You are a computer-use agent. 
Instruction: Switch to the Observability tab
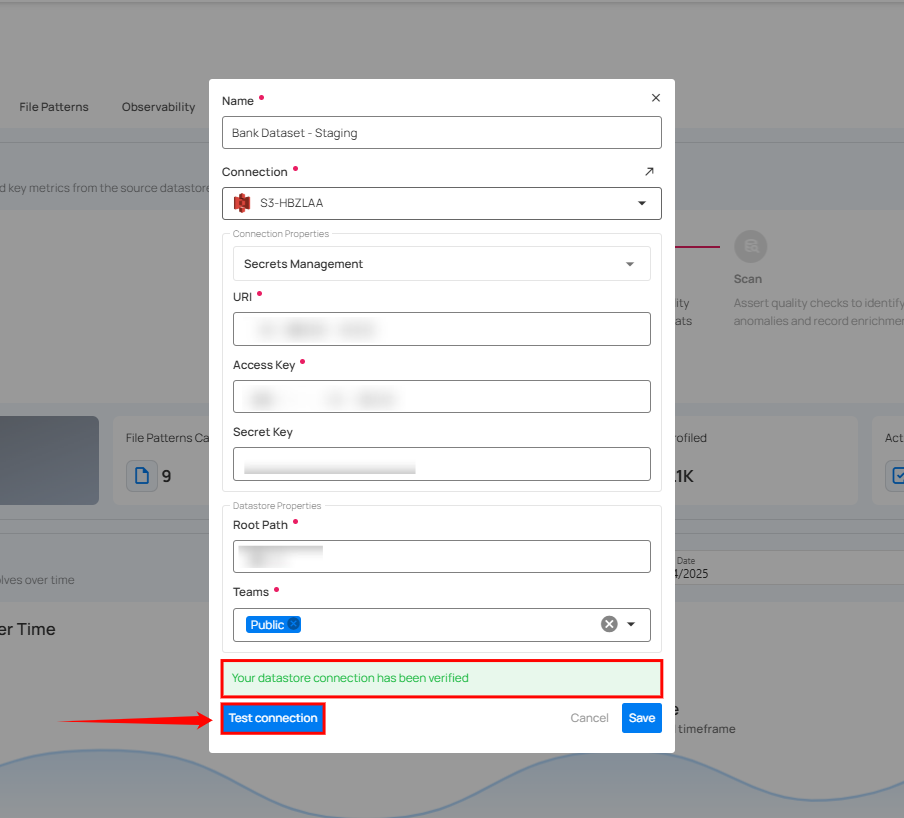pos(158,107)
